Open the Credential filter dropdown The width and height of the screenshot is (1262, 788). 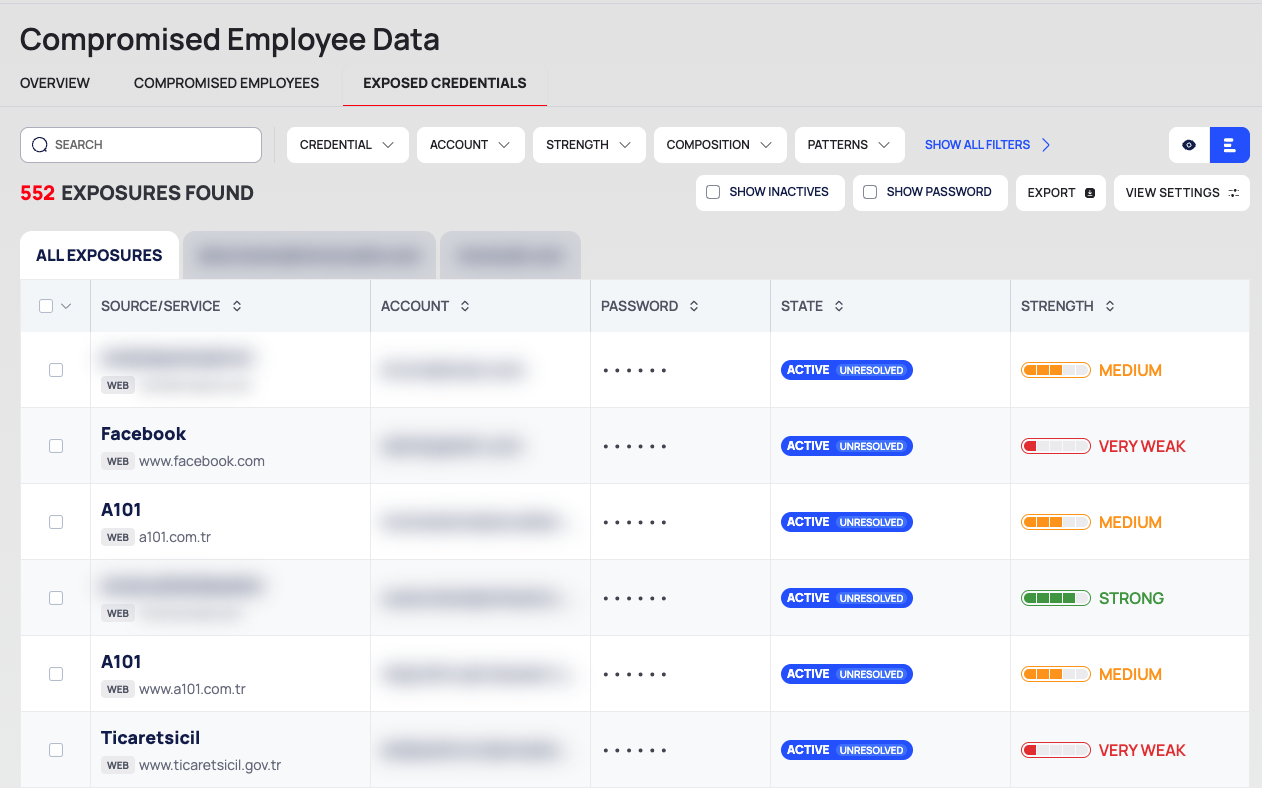(x=348, y=145)
